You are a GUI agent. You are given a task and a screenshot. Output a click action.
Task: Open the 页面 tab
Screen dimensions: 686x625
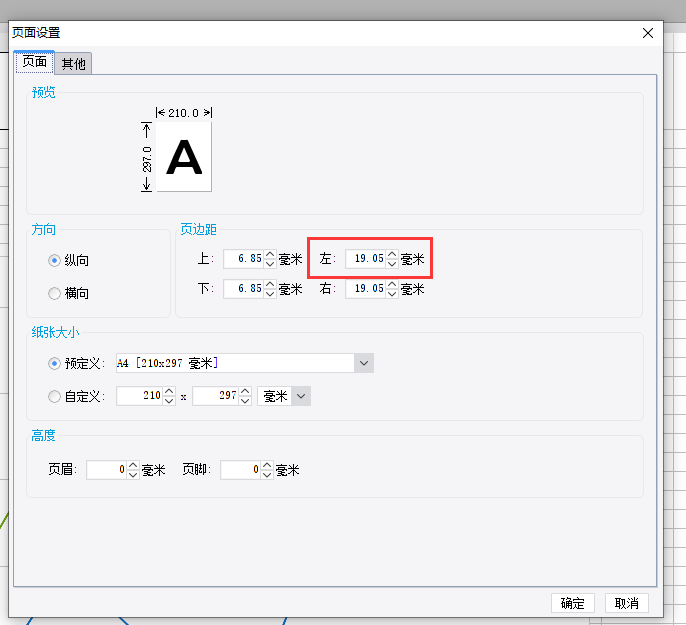35,62
